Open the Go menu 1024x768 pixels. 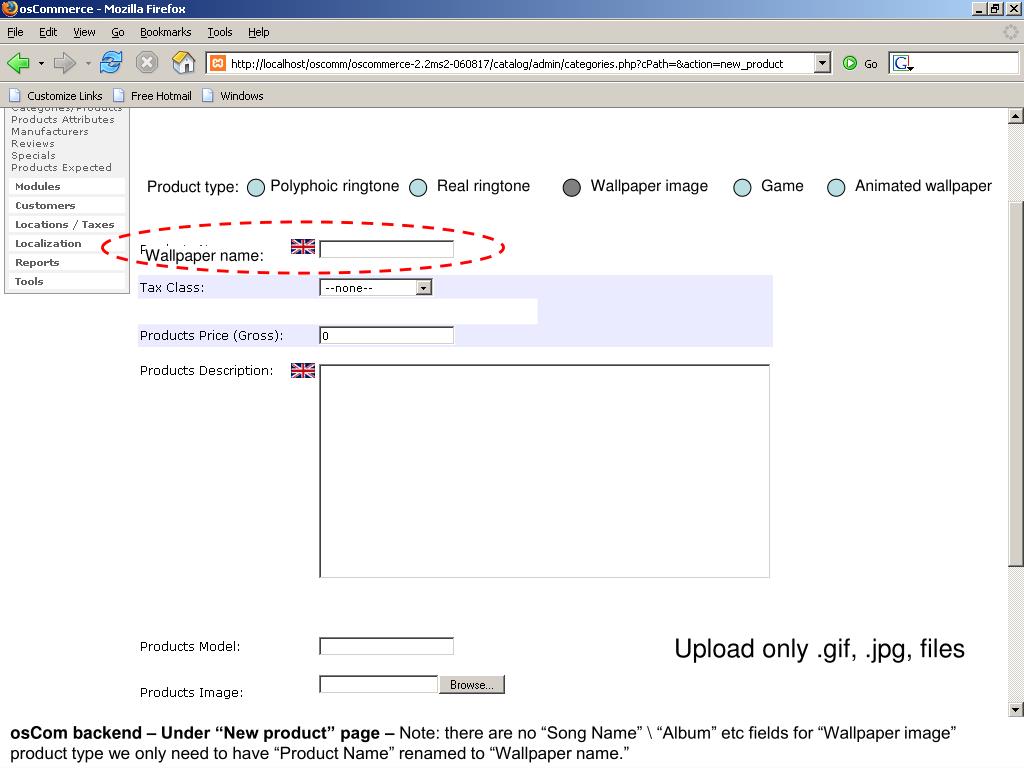(x=118, y=32)
